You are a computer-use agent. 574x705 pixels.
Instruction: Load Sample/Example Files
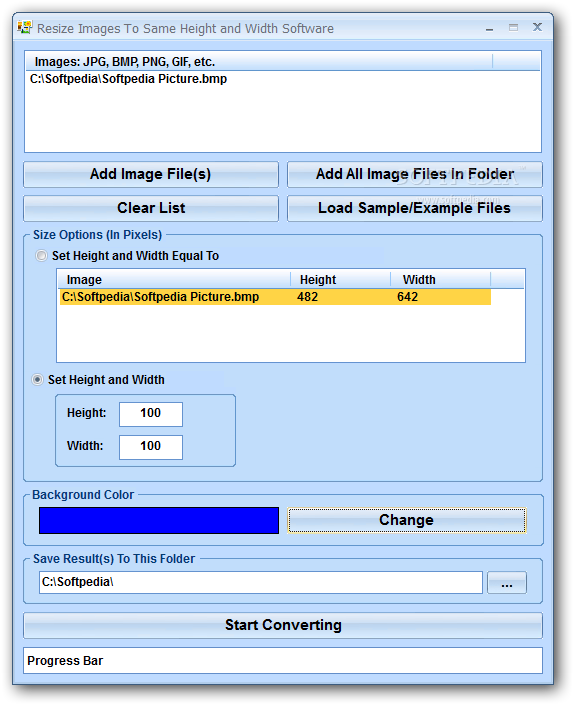coord(414,208)
